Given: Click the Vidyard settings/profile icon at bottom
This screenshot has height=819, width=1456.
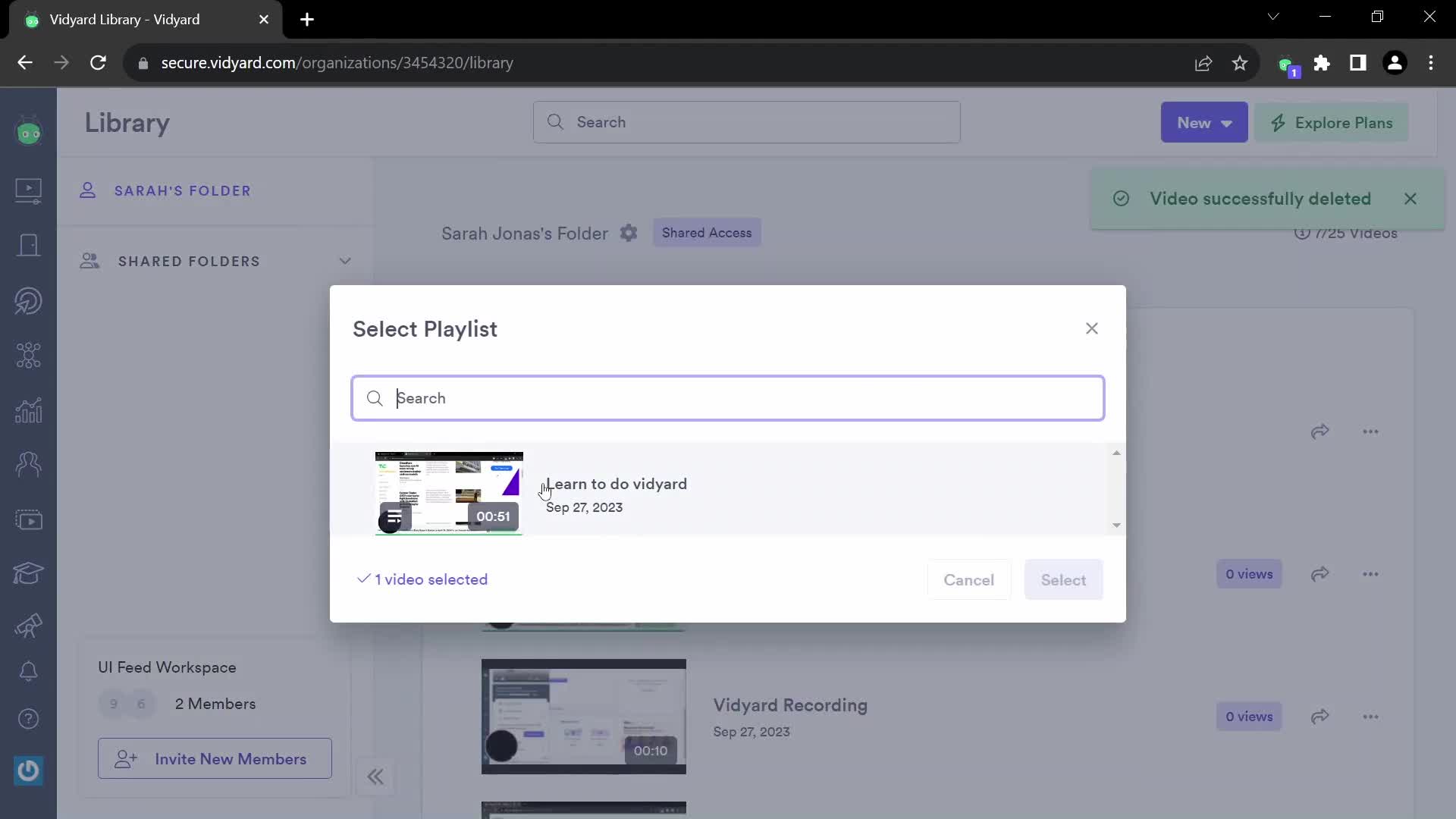Looking at the screenshot, I should (x=28, y=770).
